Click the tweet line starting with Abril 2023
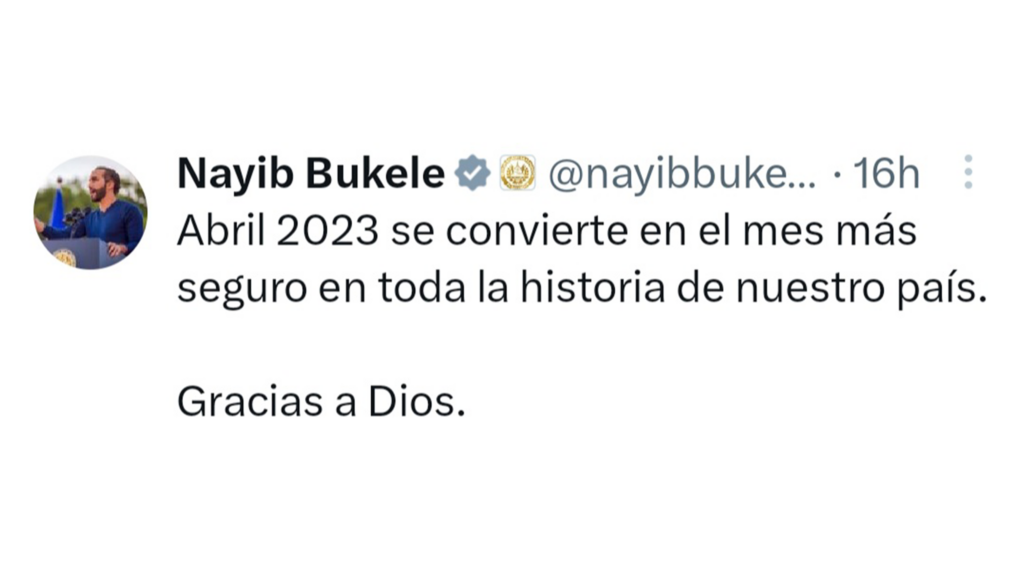The height and width of the screenshot is (576, 1024). point(547,231)
